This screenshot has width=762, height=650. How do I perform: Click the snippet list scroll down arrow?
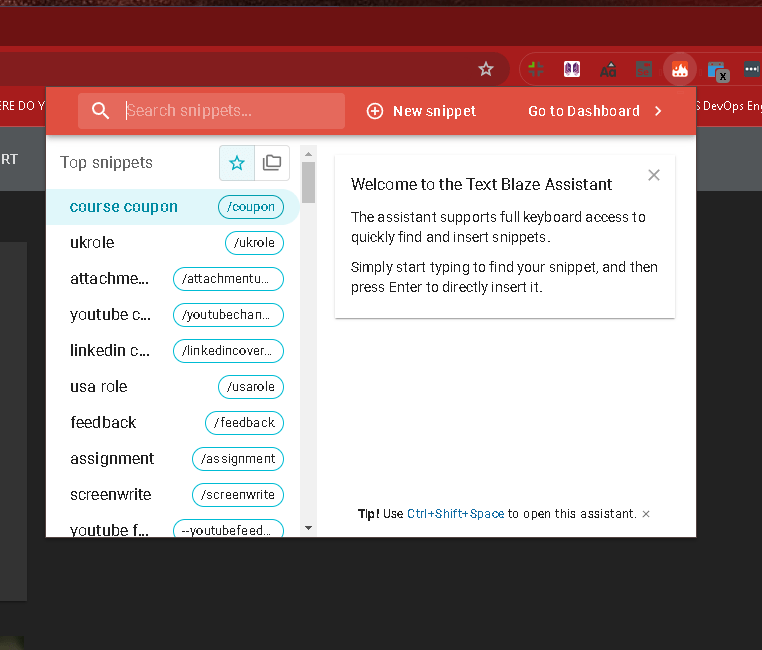pyautogui.click(x=308, y=528)
